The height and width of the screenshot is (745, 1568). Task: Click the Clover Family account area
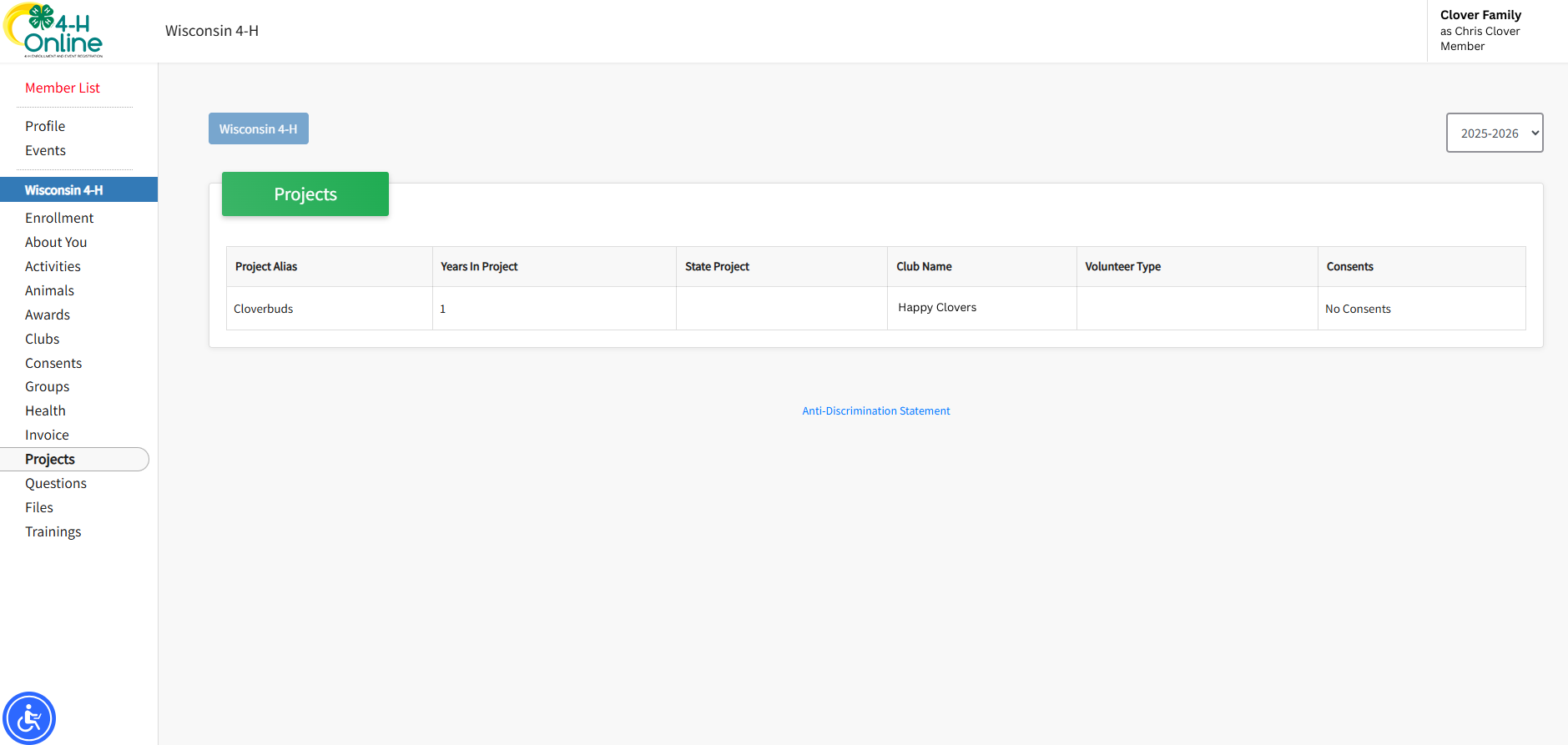[x=1480, y=30]
